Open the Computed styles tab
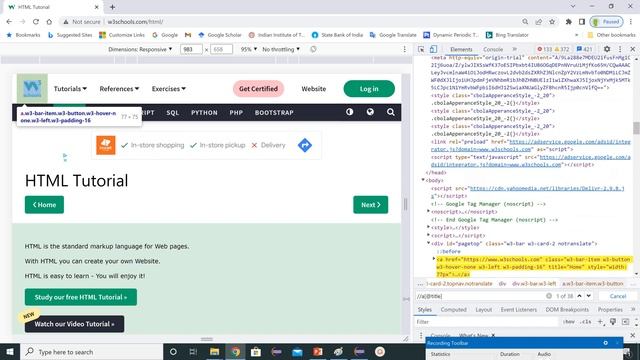The width and height of the screenshot is (640, 360). [453, 309]
